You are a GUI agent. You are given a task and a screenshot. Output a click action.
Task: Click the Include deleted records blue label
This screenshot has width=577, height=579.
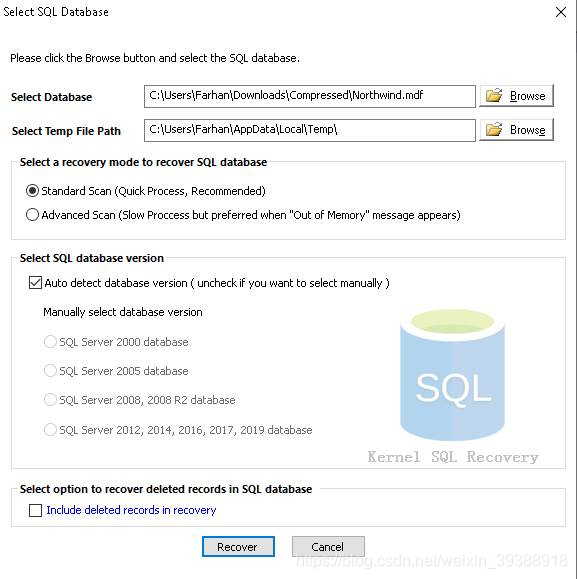(x=131, y=510)
